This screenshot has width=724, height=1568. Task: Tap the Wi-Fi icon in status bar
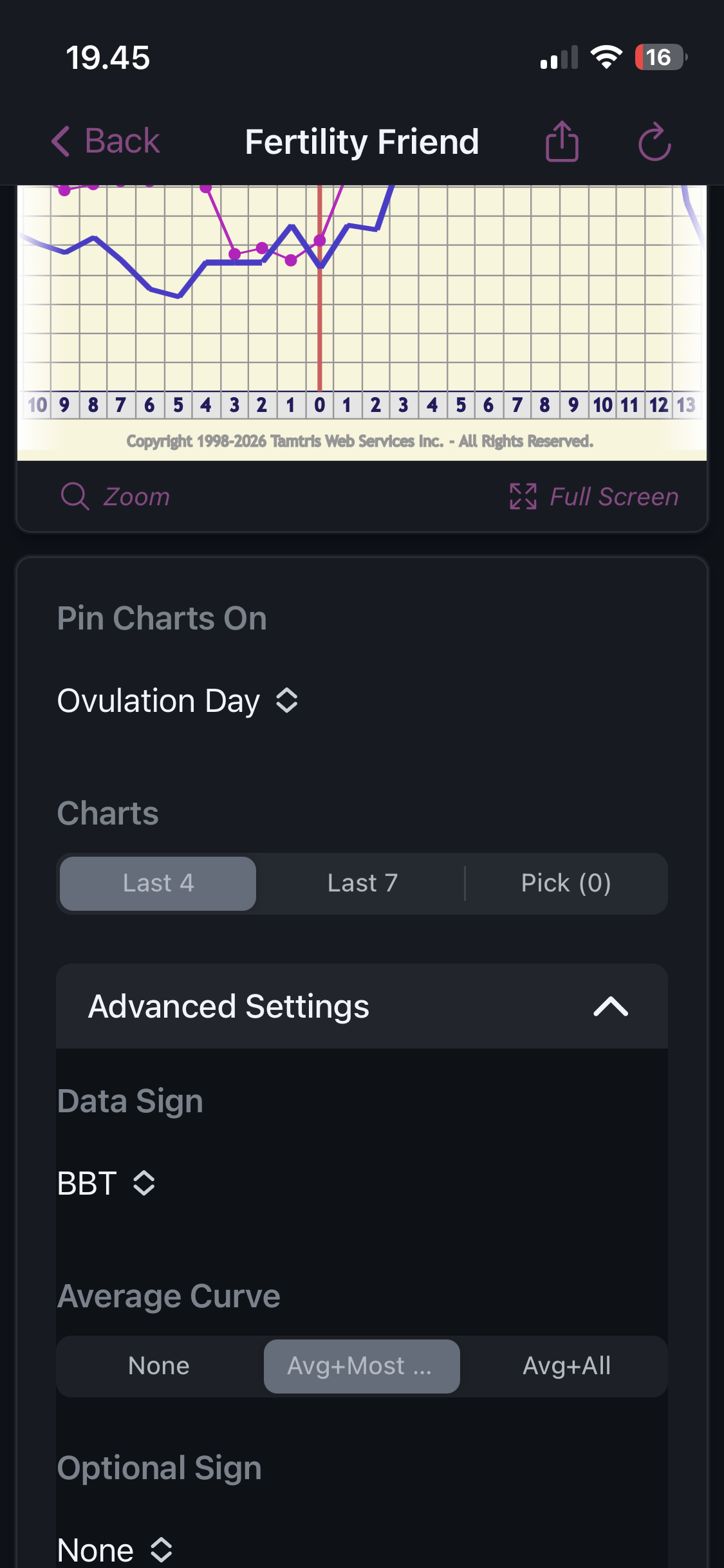[x=606, y=57]
